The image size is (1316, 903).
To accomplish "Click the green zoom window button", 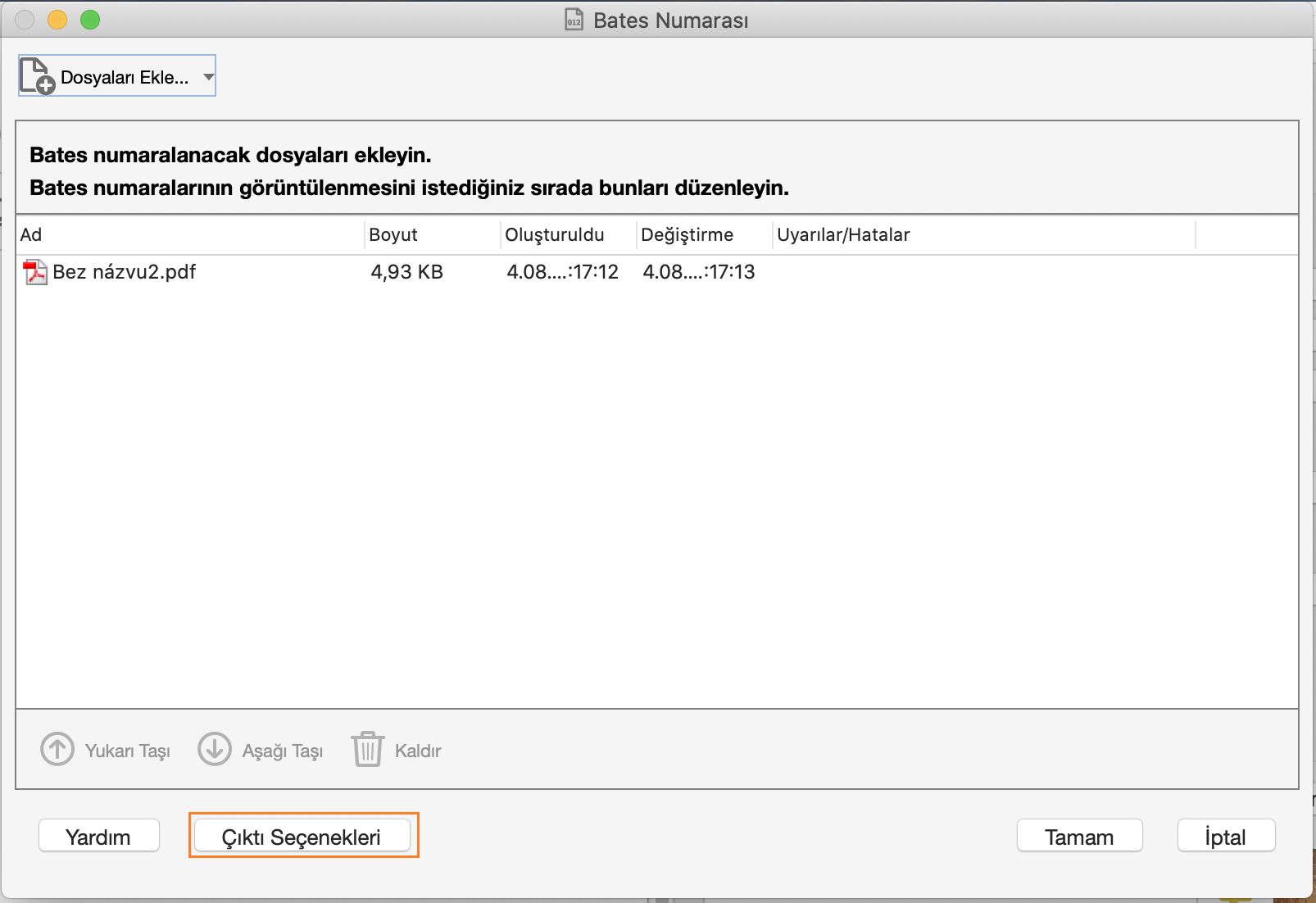I will (x=90, y=20).
